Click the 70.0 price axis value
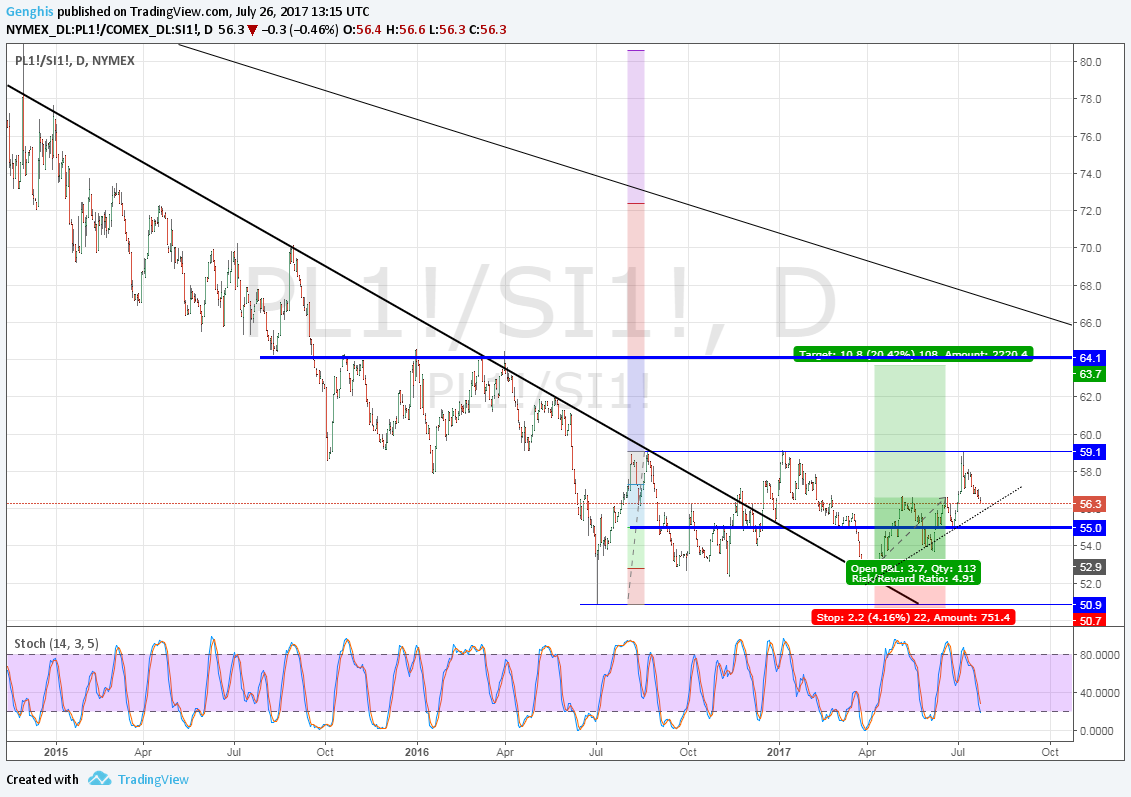Screen dimensions: 1131x797 coord(1090,248)
